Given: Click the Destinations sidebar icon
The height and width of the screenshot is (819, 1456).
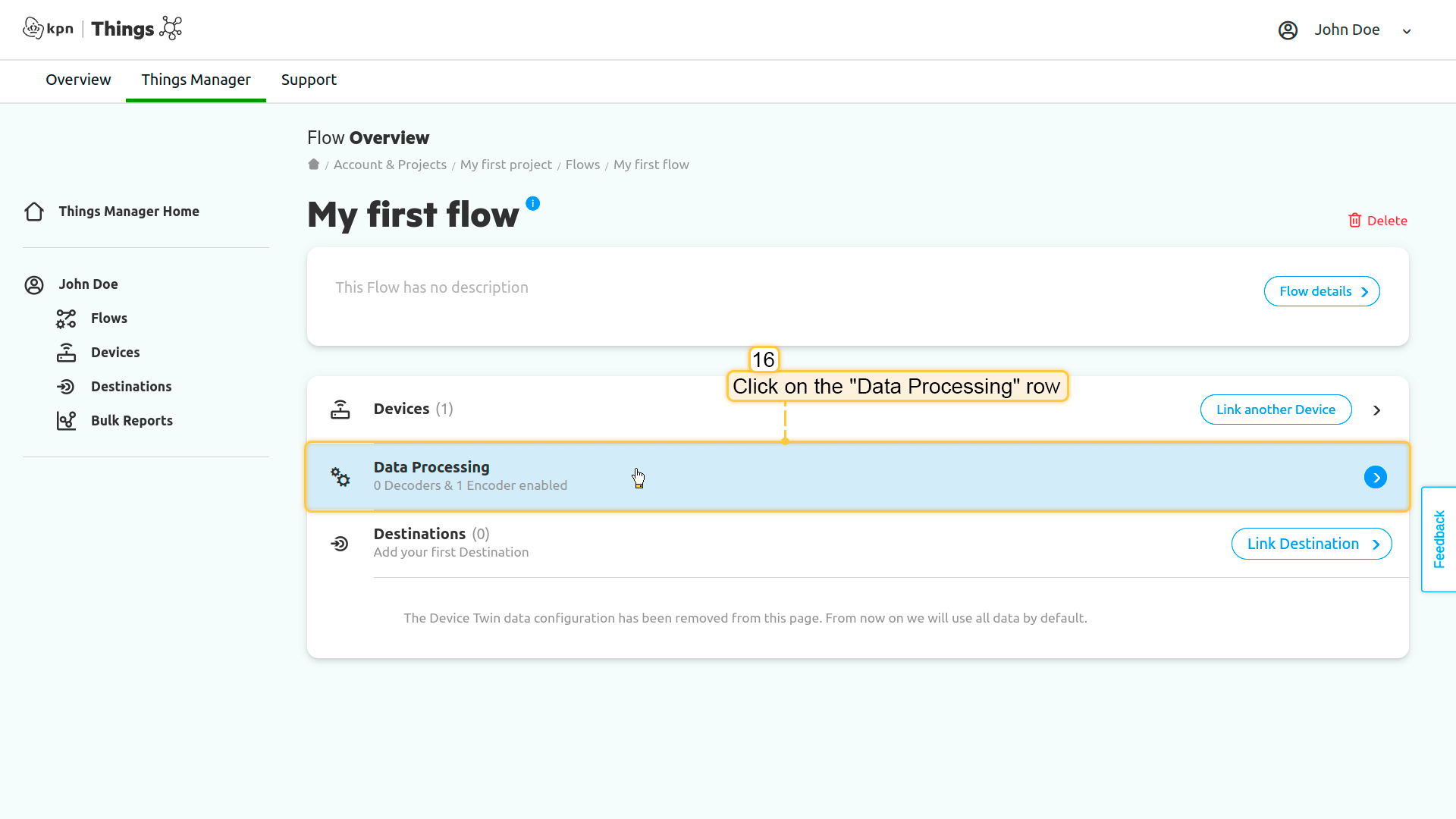Looking at the screenshot, I should point(66,387).
